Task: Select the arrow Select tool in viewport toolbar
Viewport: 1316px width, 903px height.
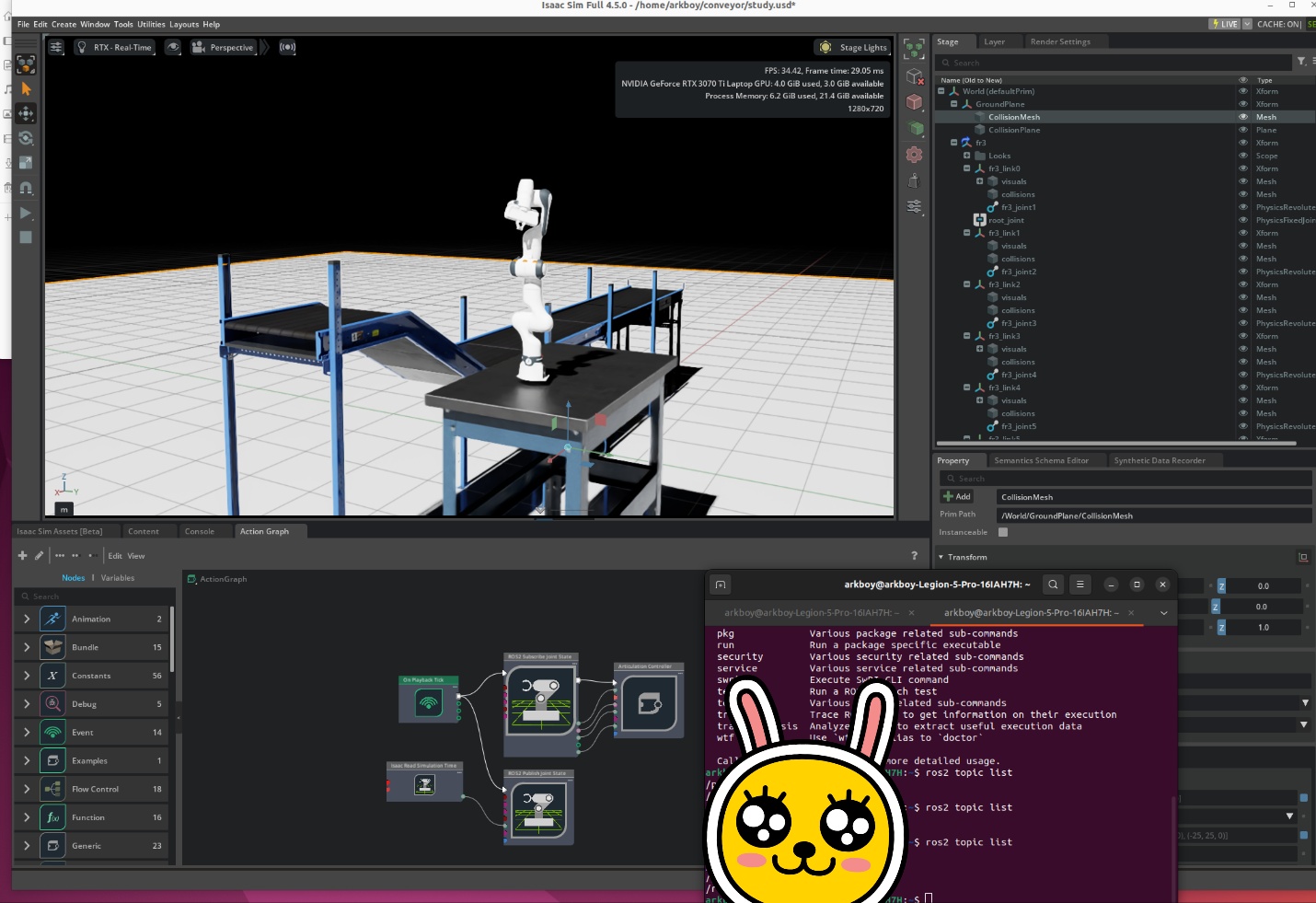Action: pos(26,89)
